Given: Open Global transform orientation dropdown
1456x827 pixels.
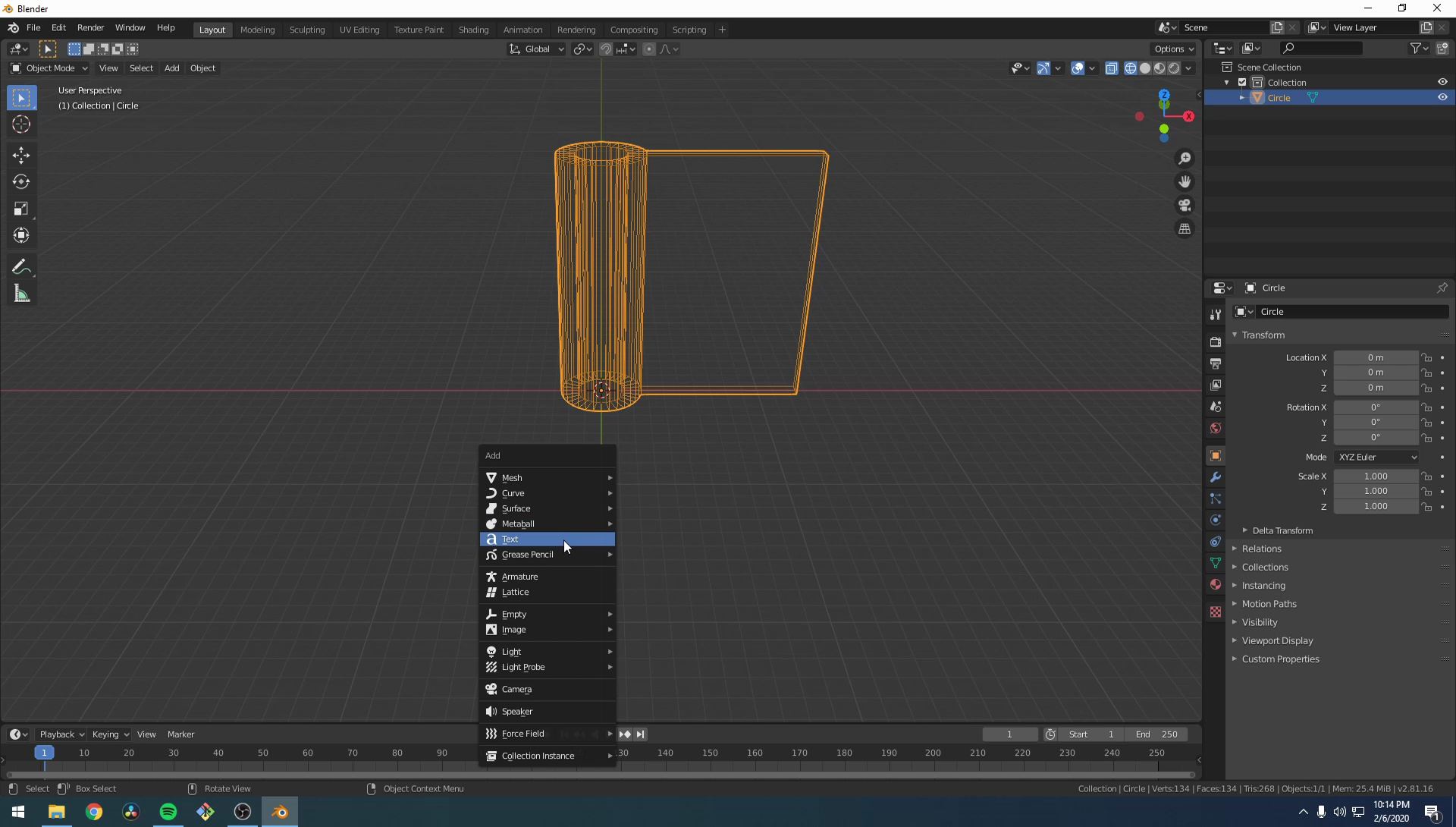Looking at the screenshot, I should click(x=537, y=49).
